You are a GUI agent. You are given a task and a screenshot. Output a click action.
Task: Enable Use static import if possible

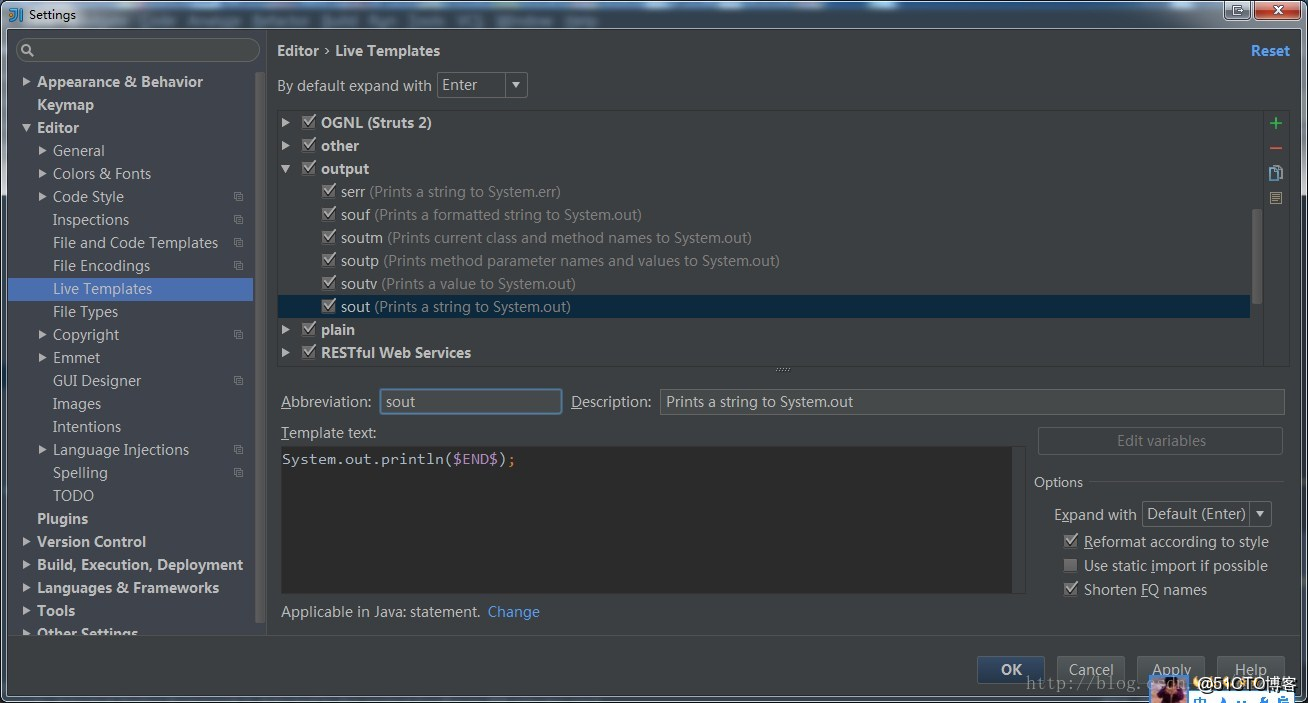click(x=1071, y=565)
